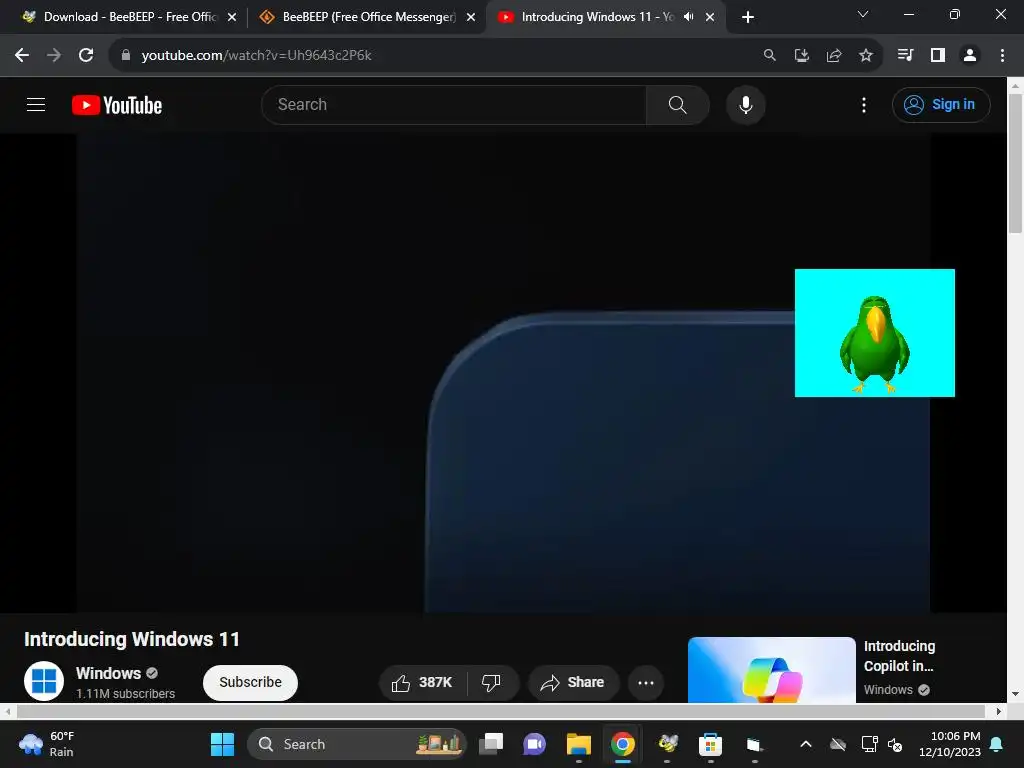This screenshot has width=1024, height=768.
Task: Open Introducing Copilot video thumbnail
Action: [x=771, y=670]
